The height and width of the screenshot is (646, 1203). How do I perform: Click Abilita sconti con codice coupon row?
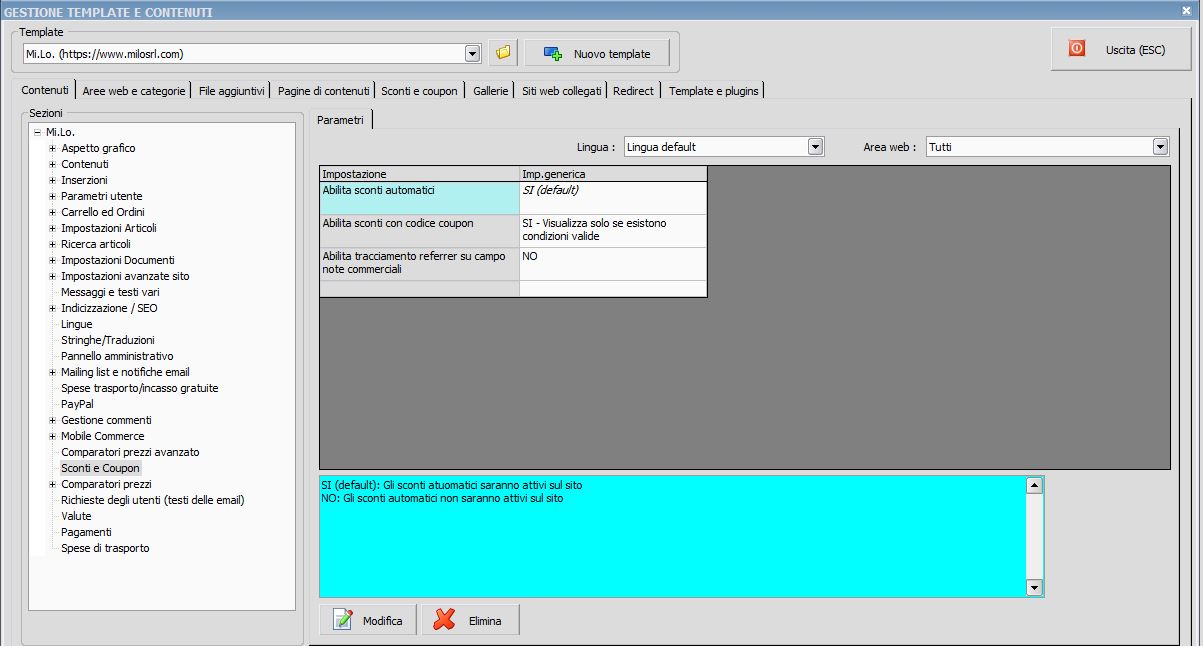(419, 231)
